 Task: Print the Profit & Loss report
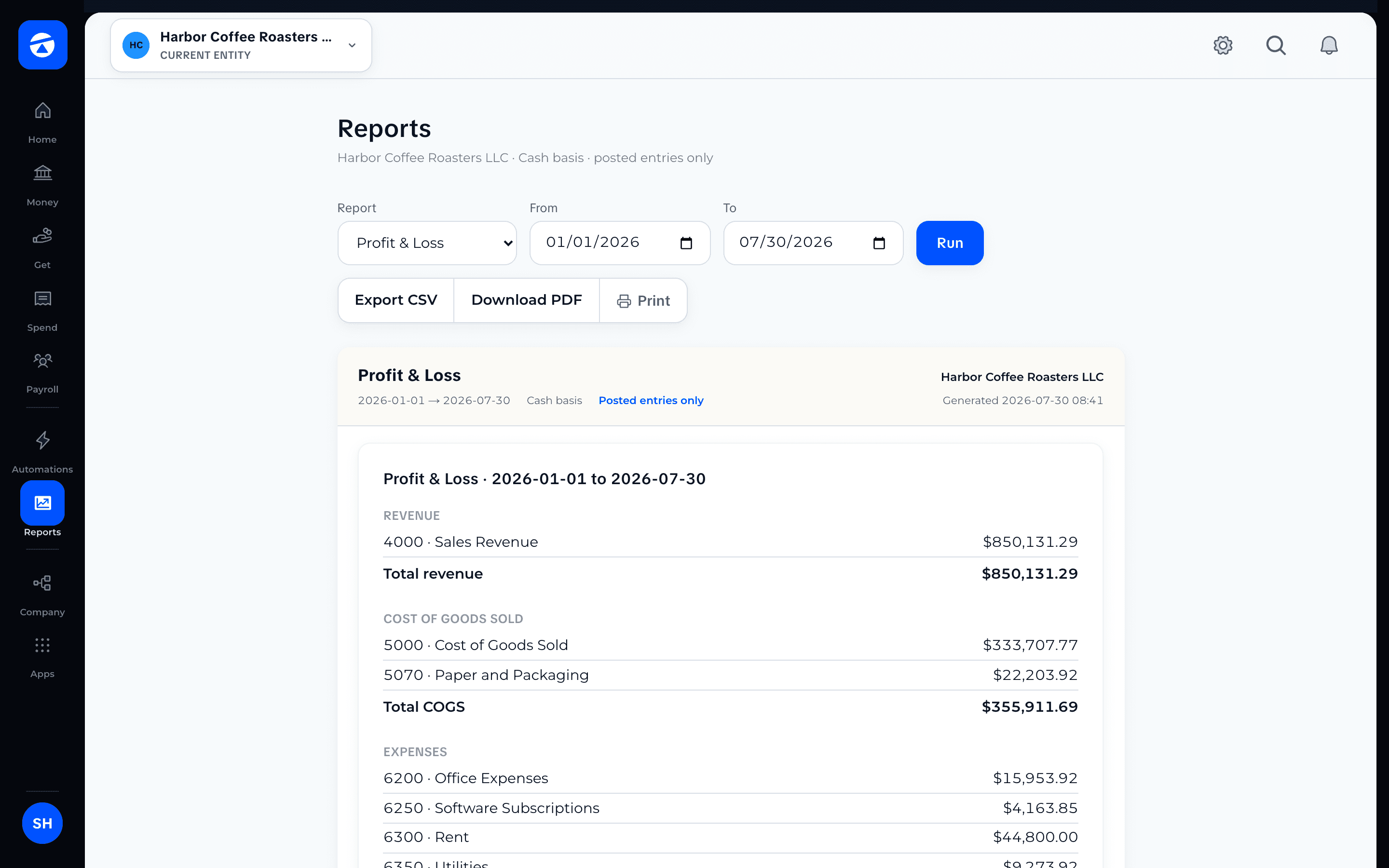point(643,300)
